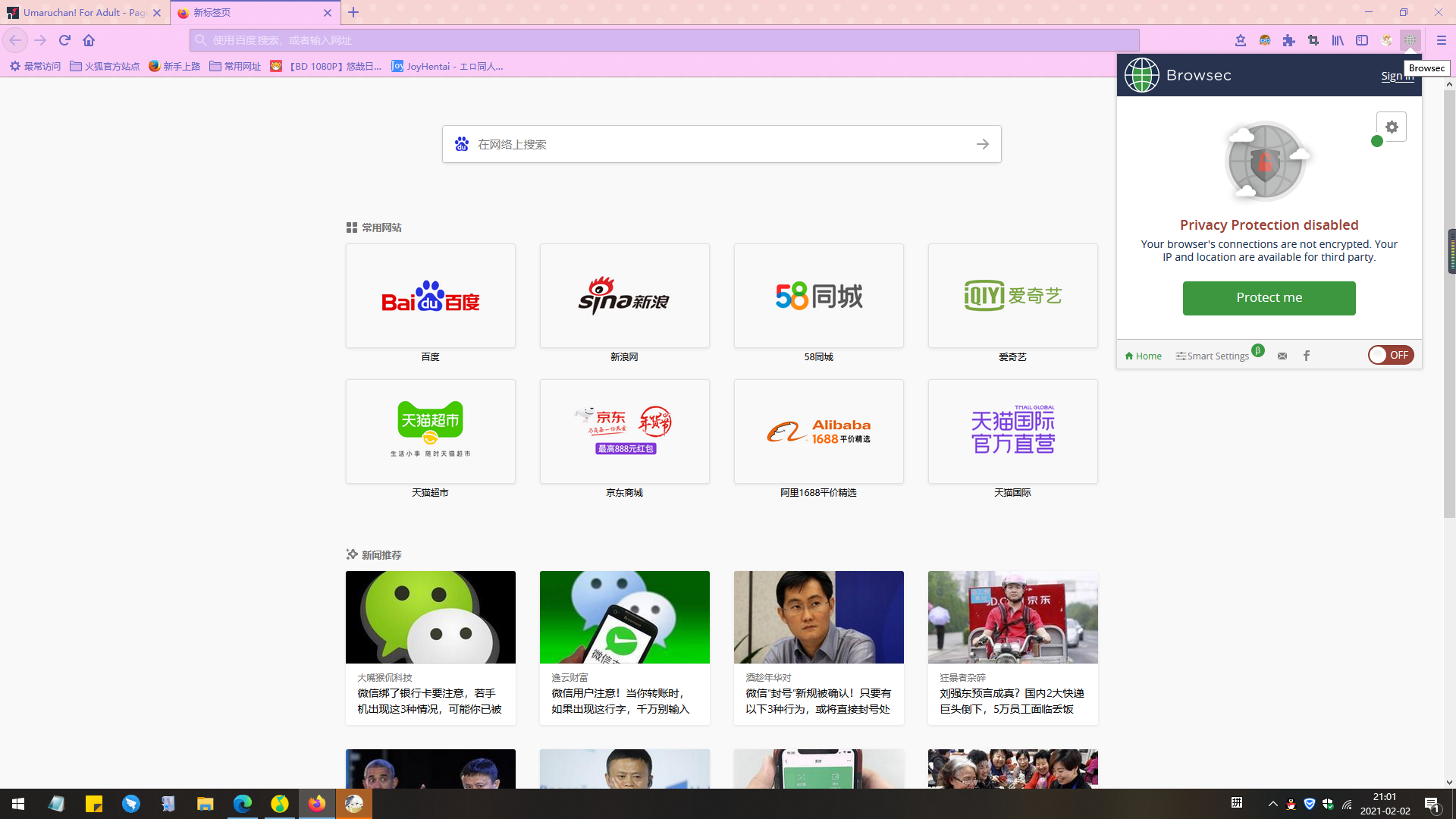Open Browsec Facebook icon

[x=1307, y=356]
